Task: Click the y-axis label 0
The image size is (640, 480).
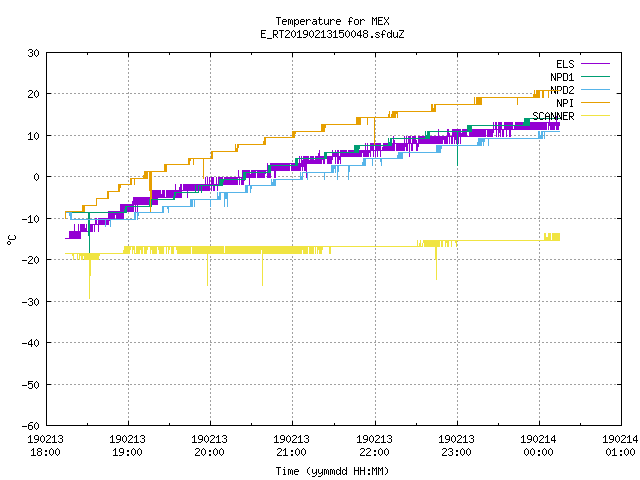Action: [37, 177]
